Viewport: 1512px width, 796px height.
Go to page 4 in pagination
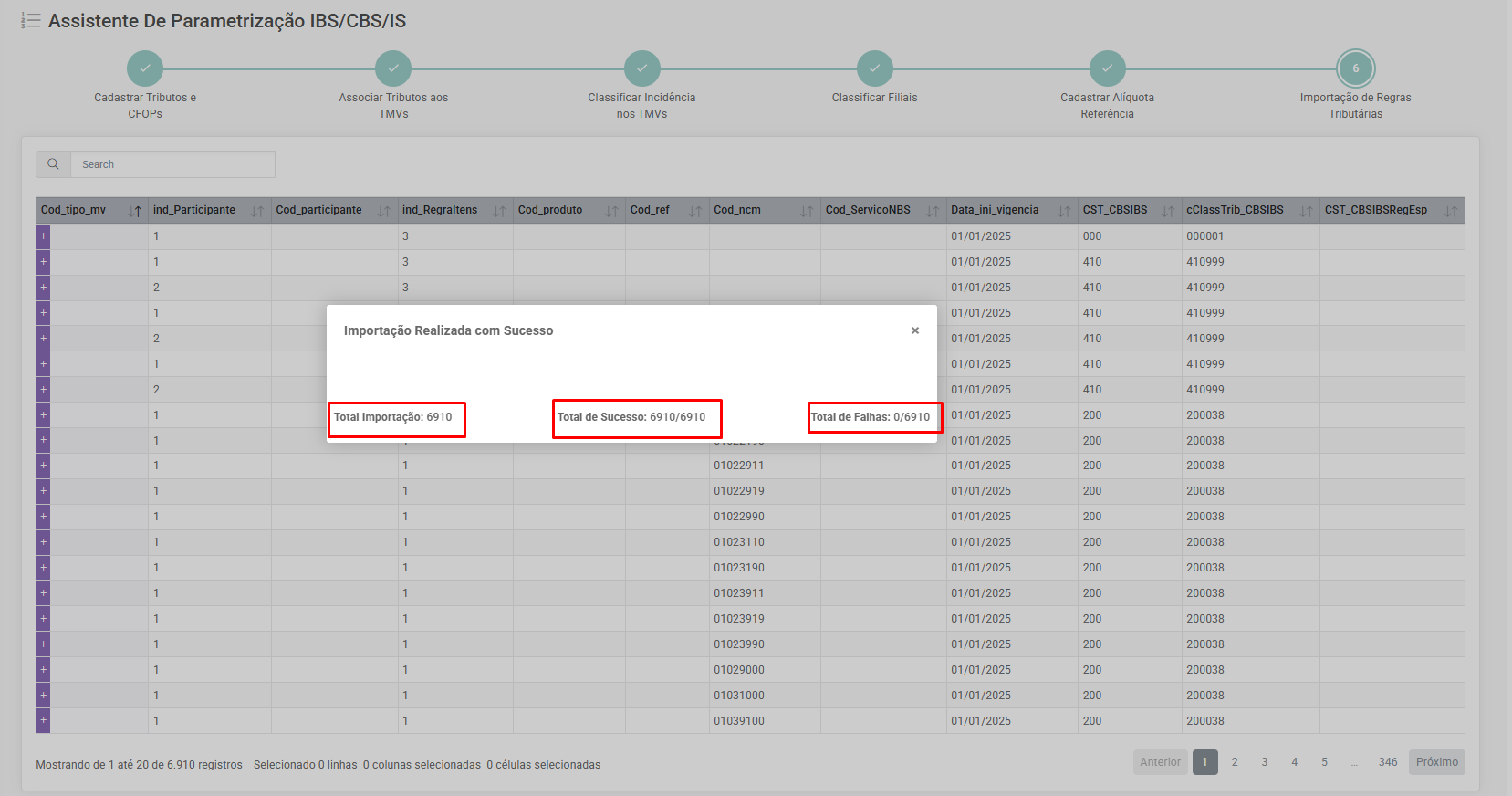click(1295, 762)
